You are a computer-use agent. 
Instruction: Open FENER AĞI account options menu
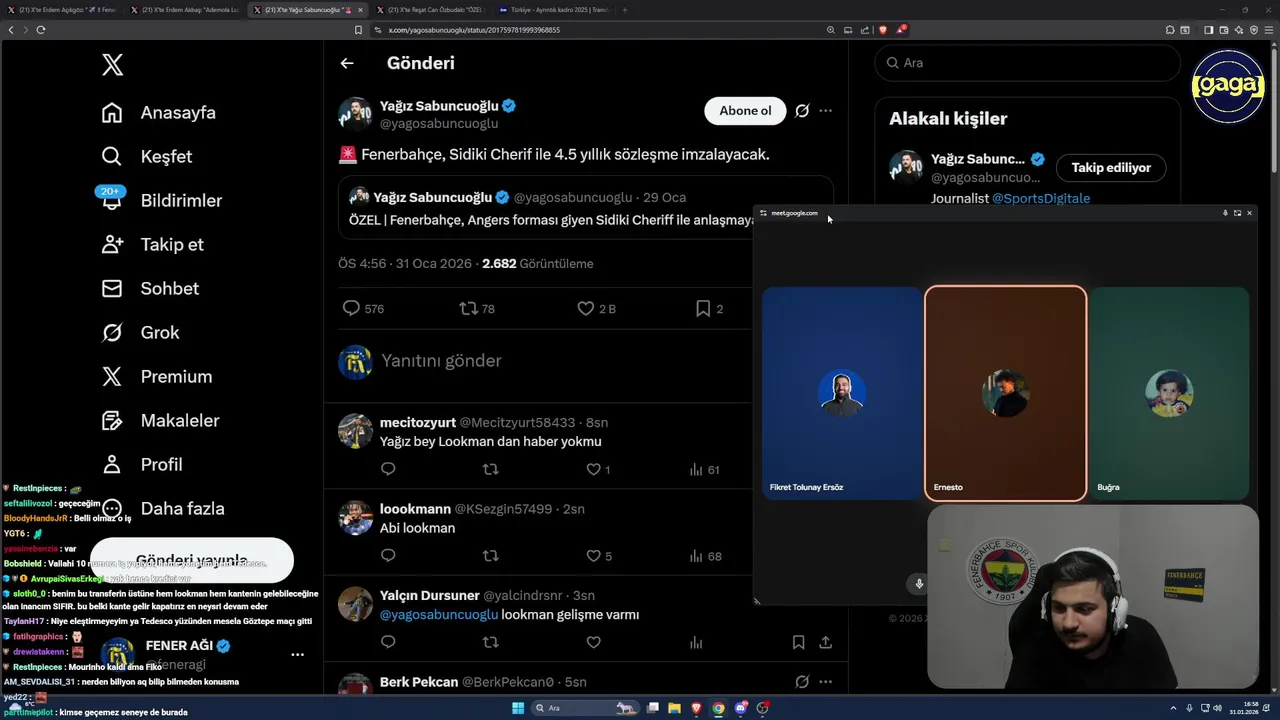click(x=297, y=655)
